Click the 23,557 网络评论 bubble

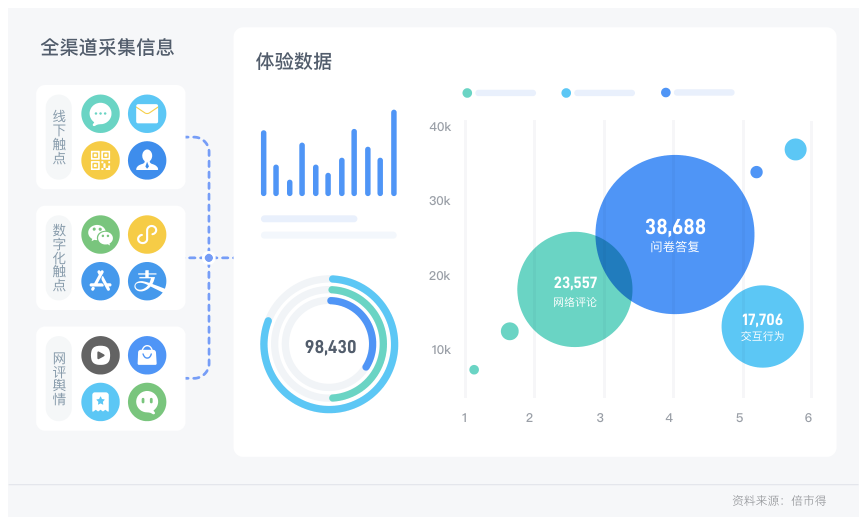click(x=574, y=289)
